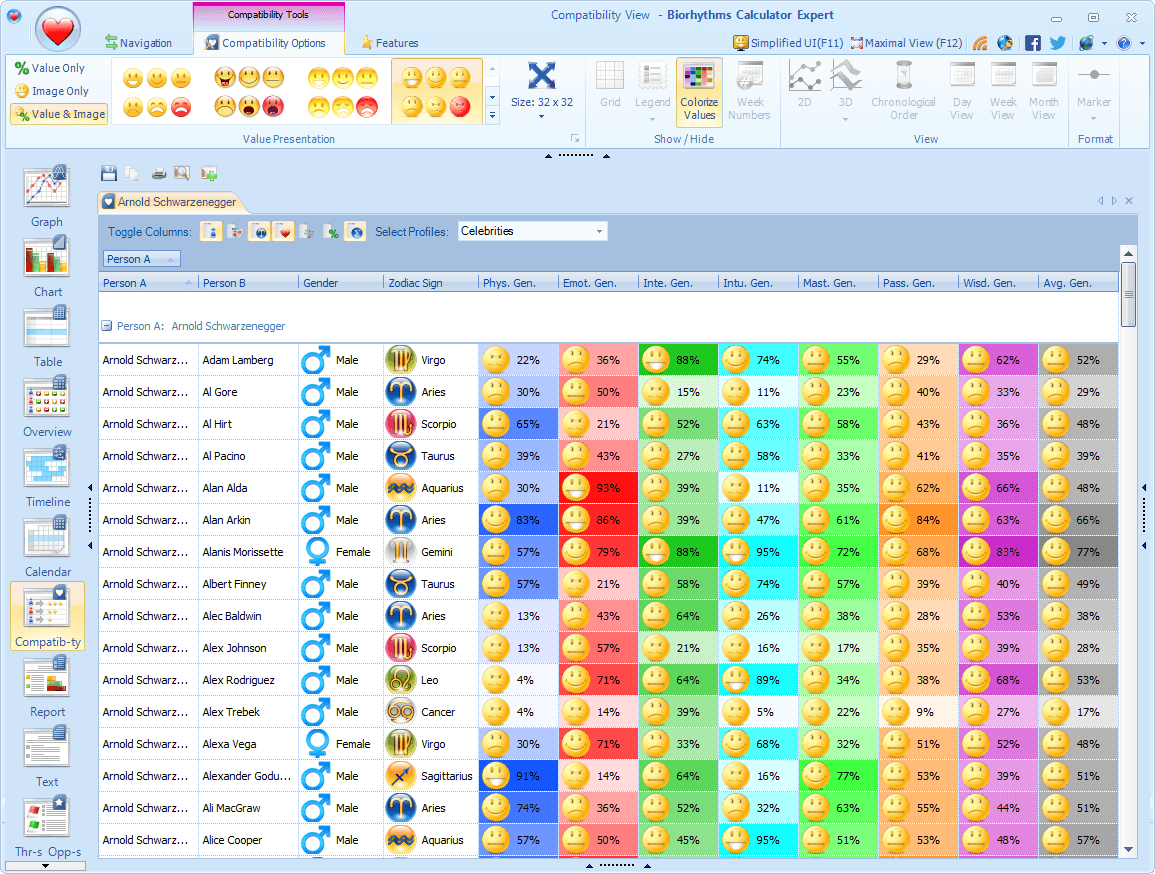Switch to Day View
The height and width of the screenshot is (874, 1155).
[961, 91]
